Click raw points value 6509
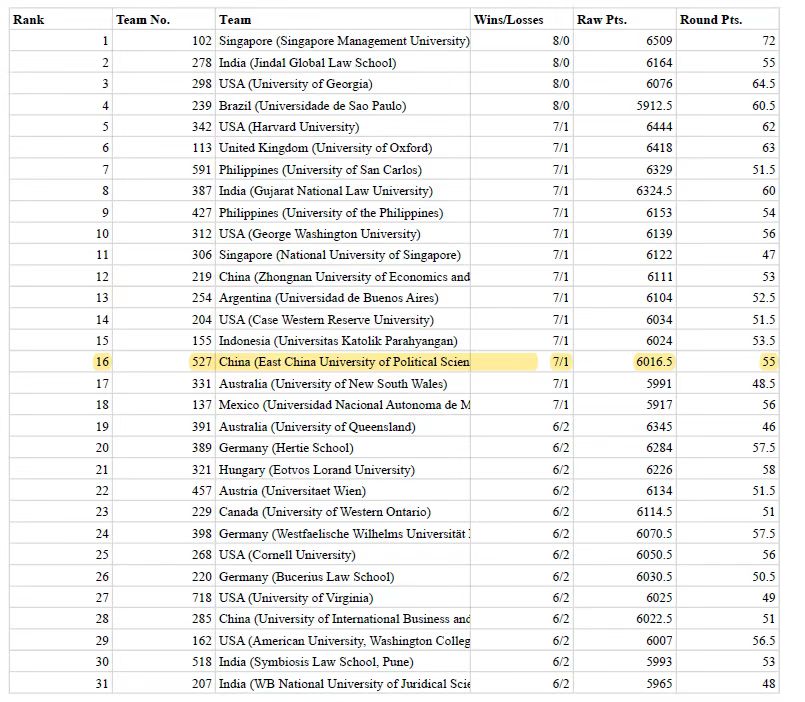Screen dimensions: 805x702 (x=659, y=41)
